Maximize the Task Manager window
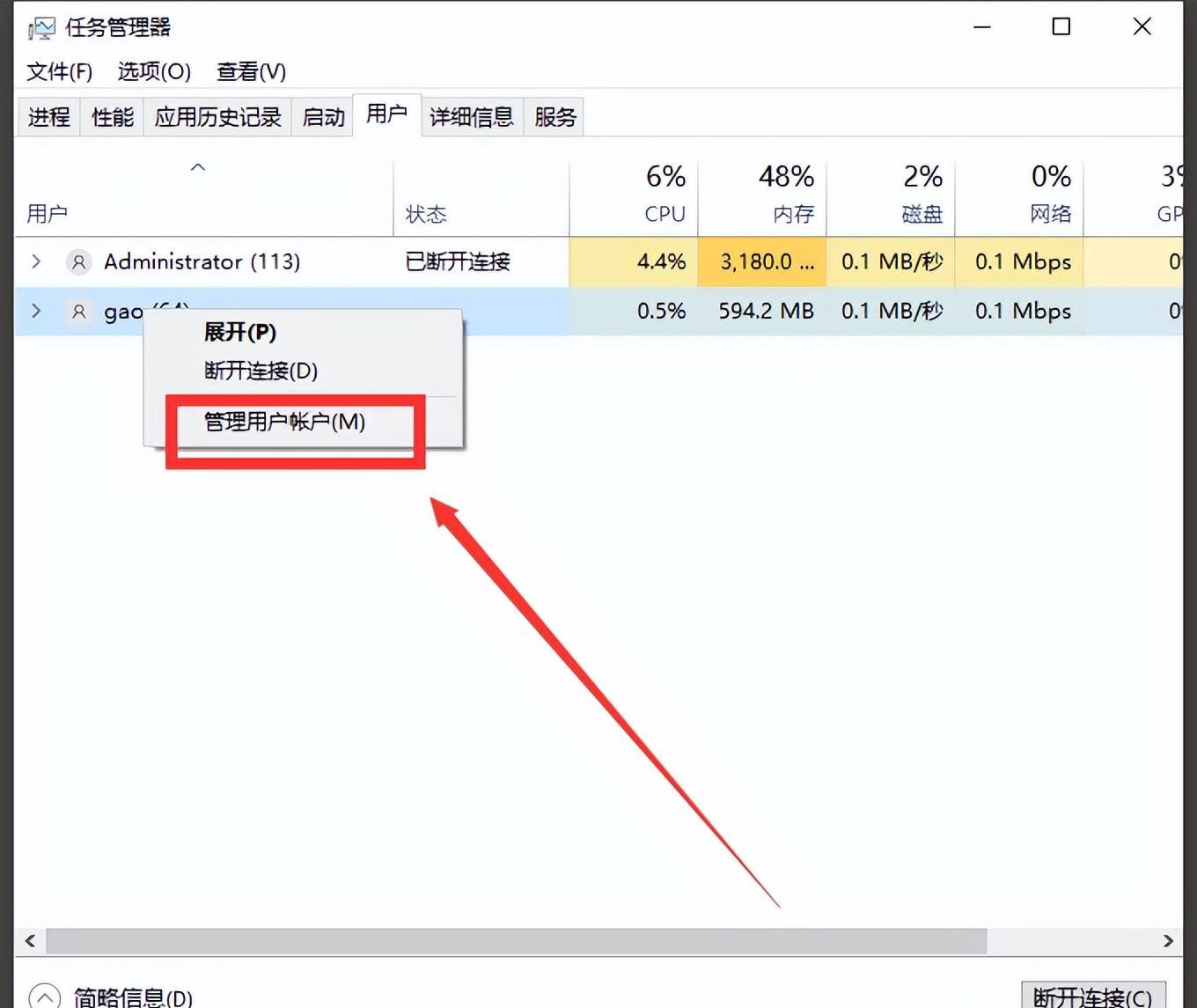The height and width of the screenshot is (1008, 1197). coord(1061,27)
